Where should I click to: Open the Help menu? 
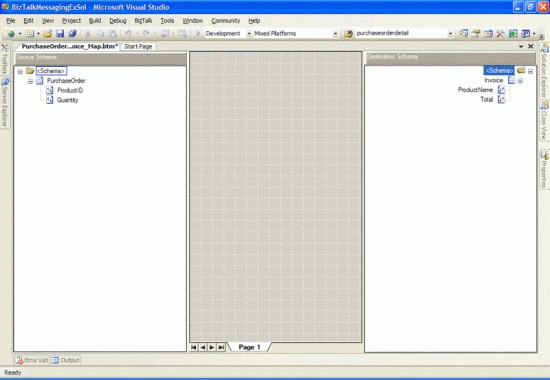(254, 21)
